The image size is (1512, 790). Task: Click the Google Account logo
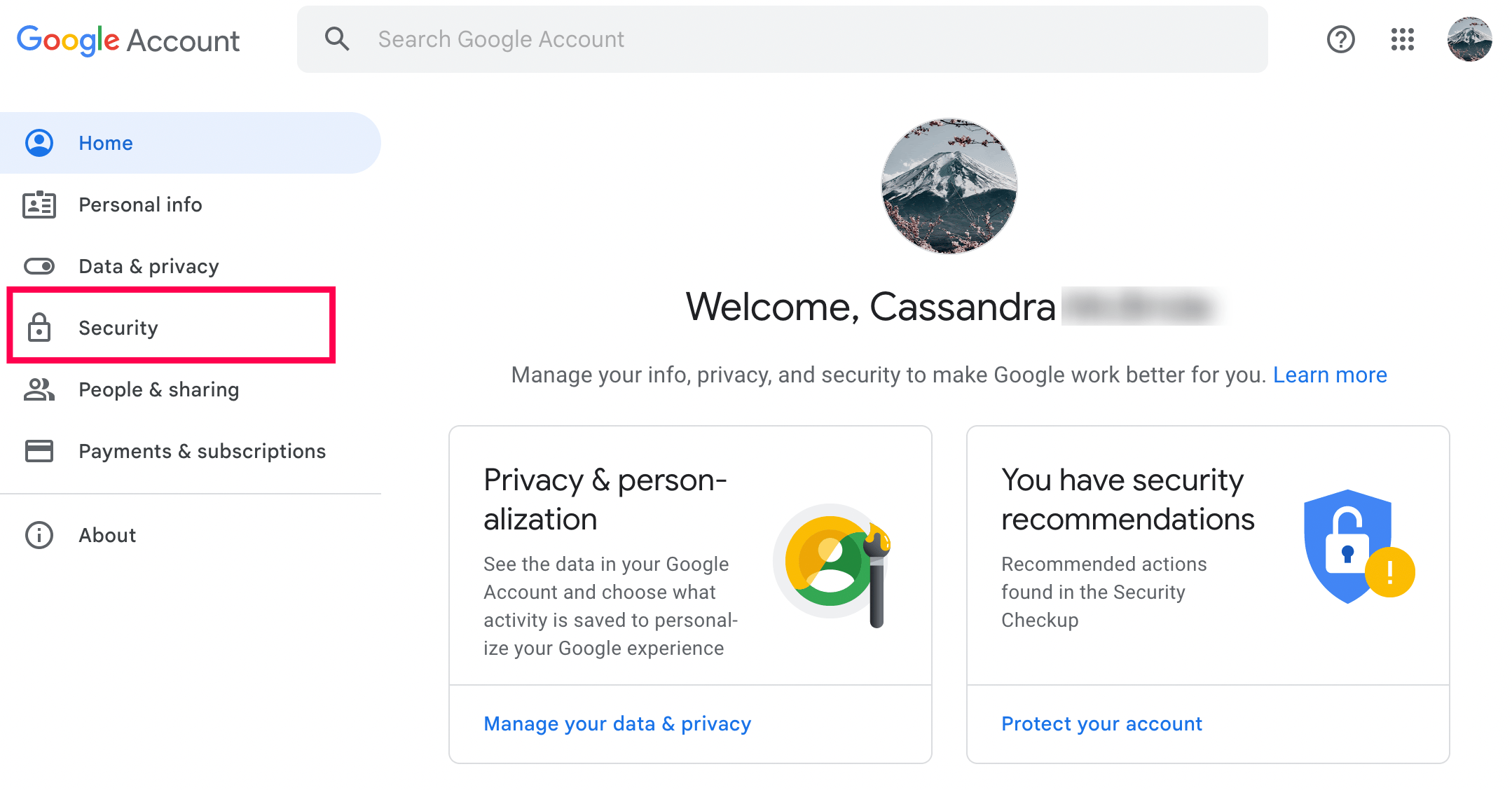(x=128, y=40)
